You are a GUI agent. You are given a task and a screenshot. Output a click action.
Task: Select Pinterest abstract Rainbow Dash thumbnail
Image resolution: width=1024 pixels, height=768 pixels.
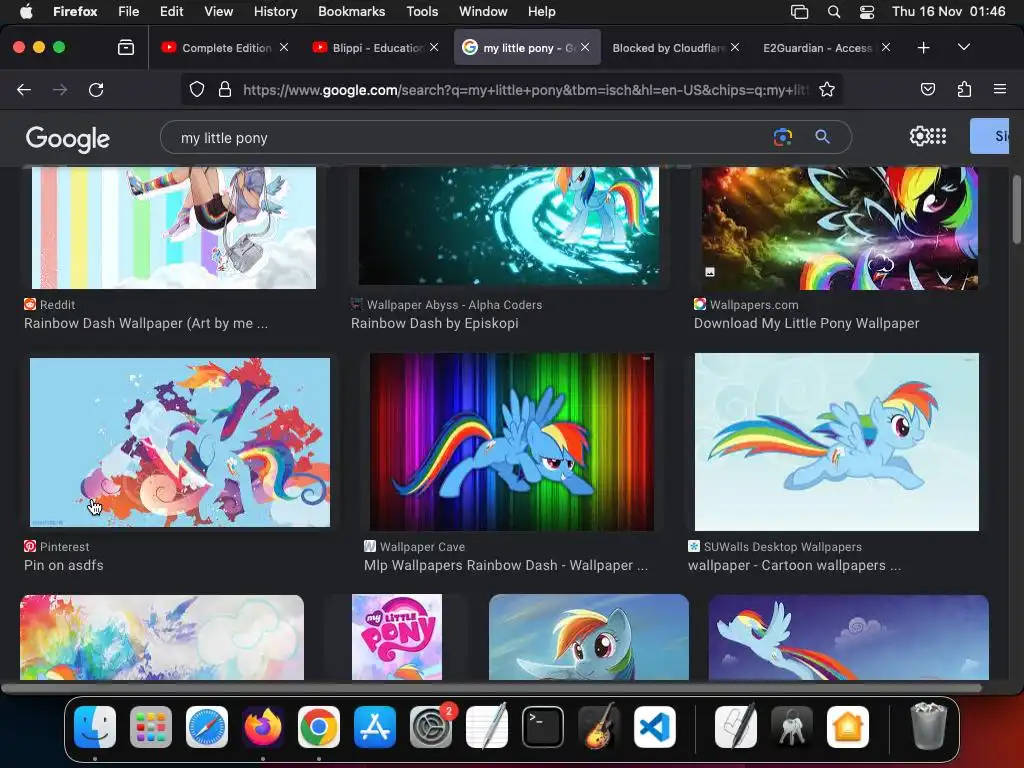[180, 442]
